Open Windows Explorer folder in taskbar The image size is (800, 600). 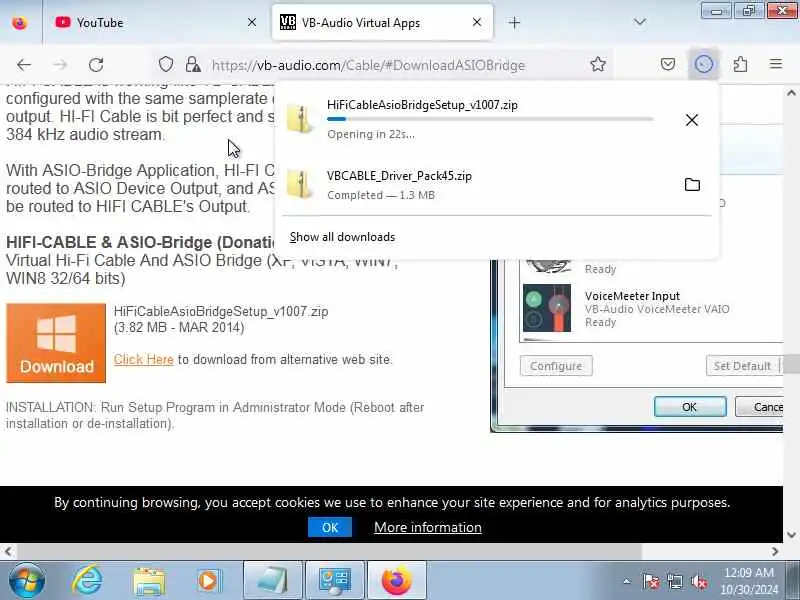coord(149,581)
